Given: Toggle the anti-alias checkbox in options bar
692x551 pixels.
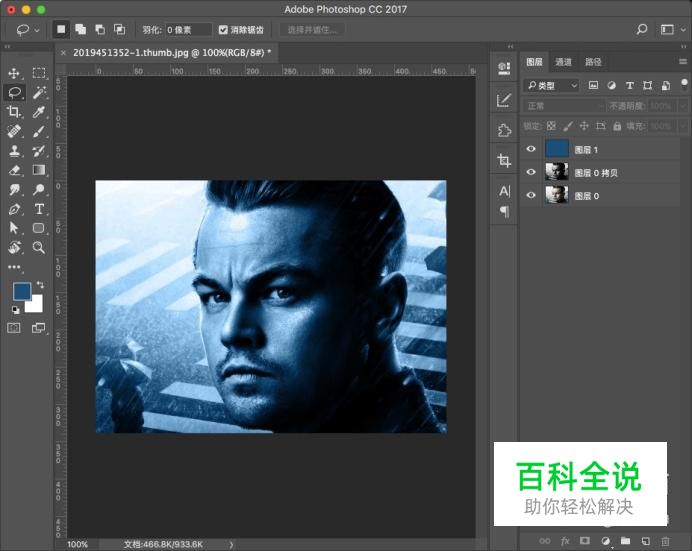Looking at the screenshot, I should pos(223,30).
